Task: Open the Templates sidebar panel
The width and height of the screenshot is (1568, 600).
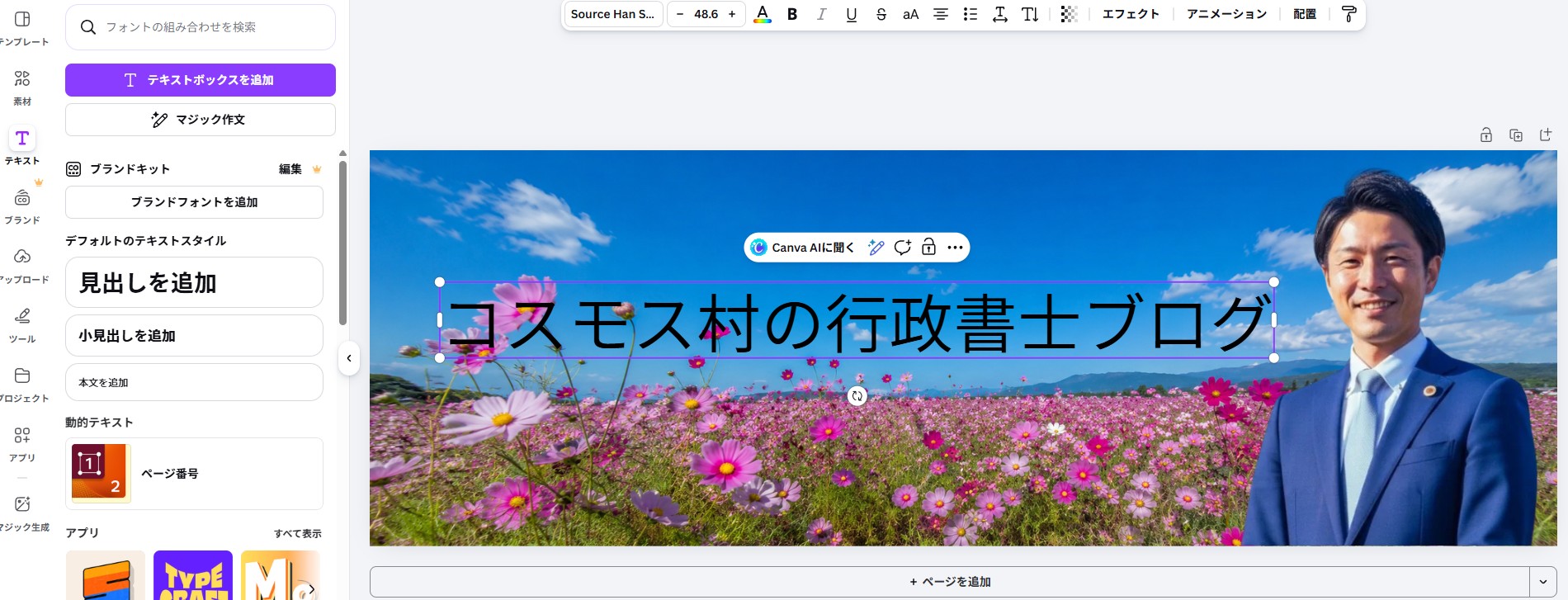Action: (22, 28)
